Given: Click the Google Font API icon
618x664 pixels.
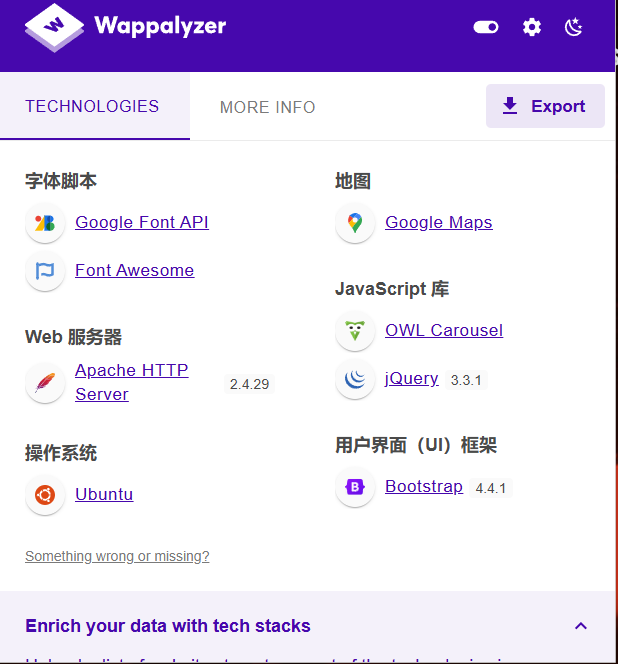Looking at the screenshot, I should tap(45, 223).
